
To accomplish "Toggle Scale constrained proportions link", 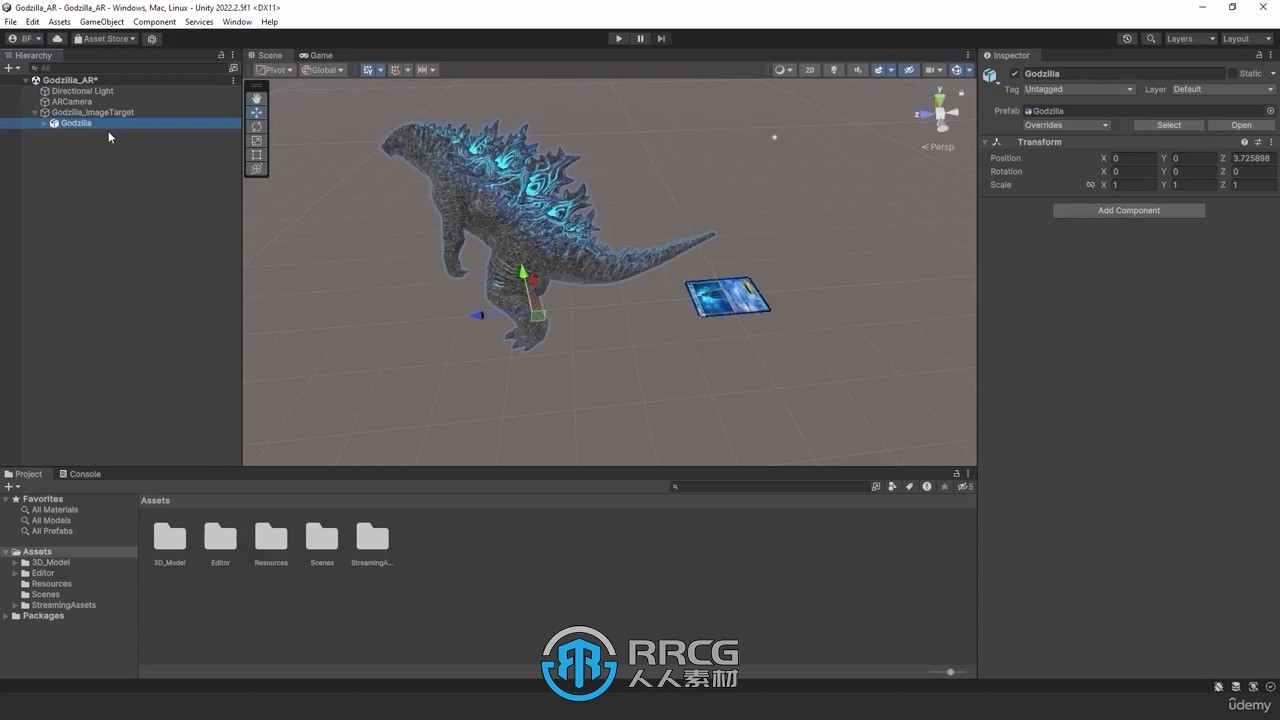I will click(1090, 185).
